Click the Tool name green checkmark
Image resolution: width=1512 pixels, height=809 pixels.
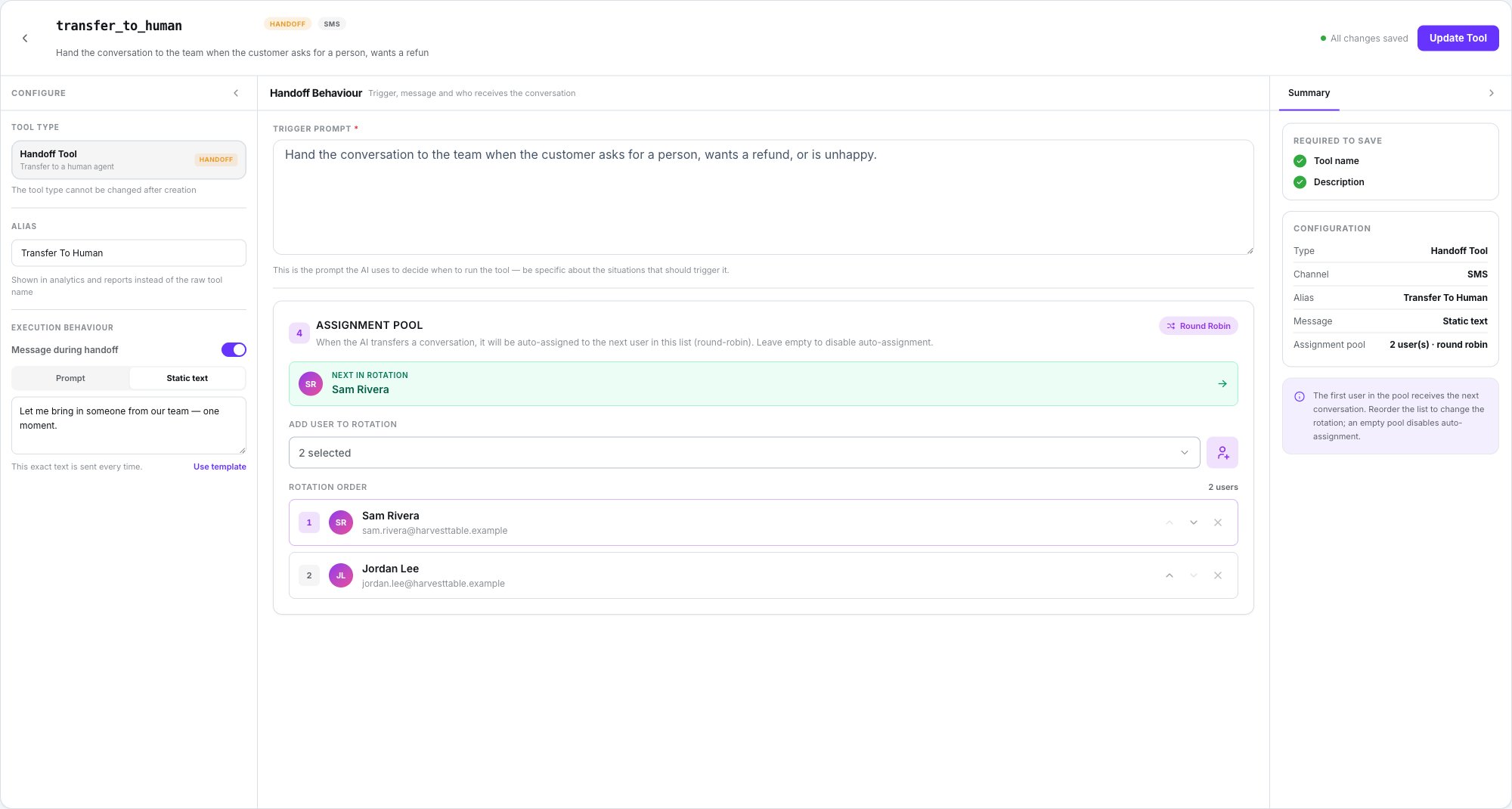(1300, 161)
